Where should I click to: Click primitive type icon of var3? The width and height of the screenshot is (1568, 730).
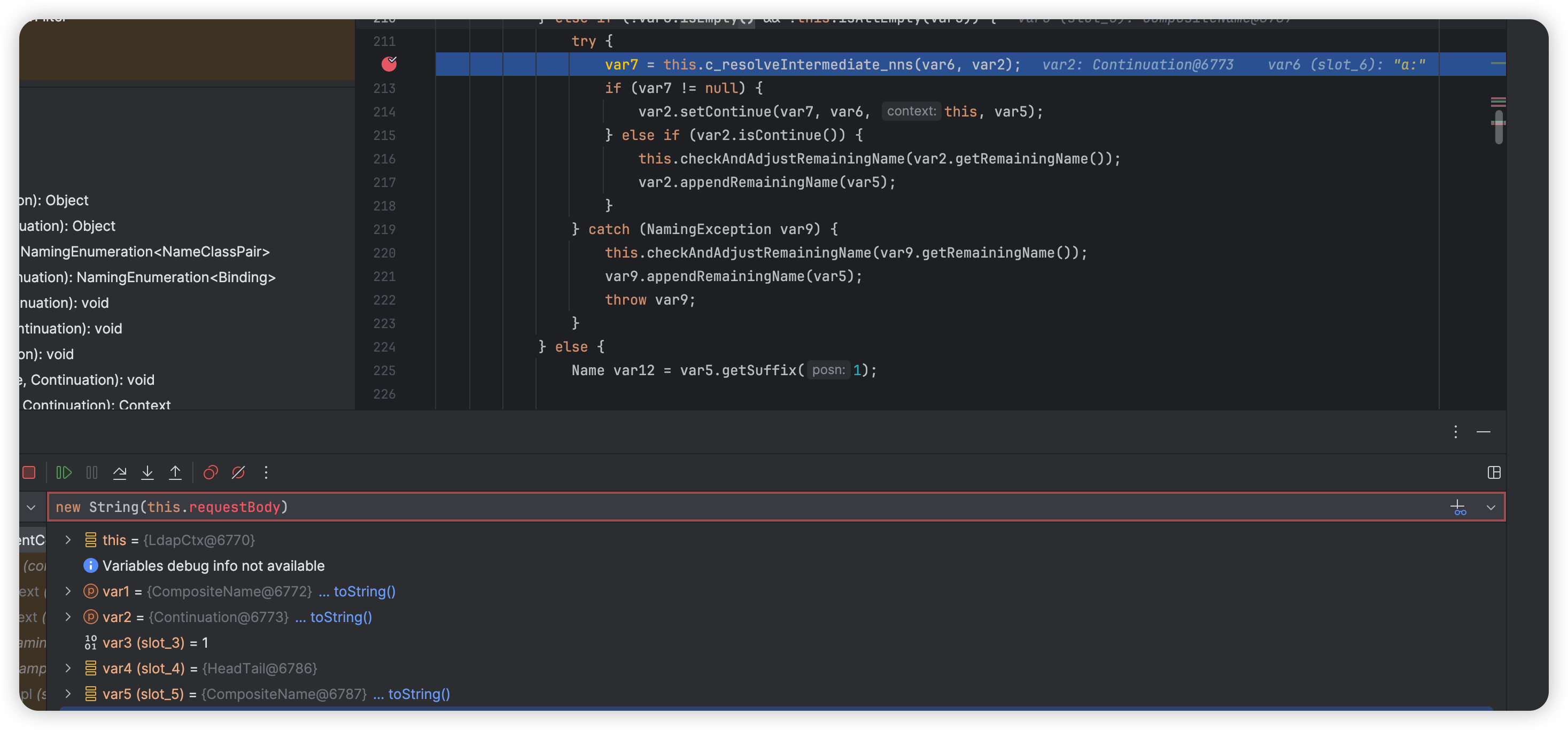(x=90, y=642)
